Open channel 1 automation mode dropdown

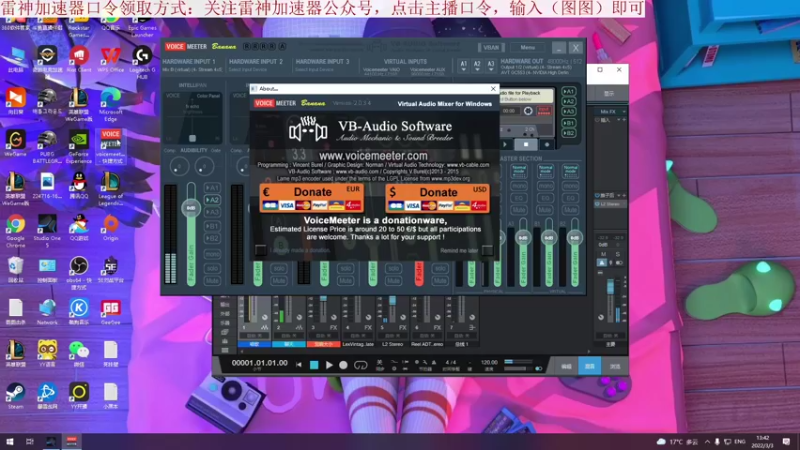[x=255, y=335]
